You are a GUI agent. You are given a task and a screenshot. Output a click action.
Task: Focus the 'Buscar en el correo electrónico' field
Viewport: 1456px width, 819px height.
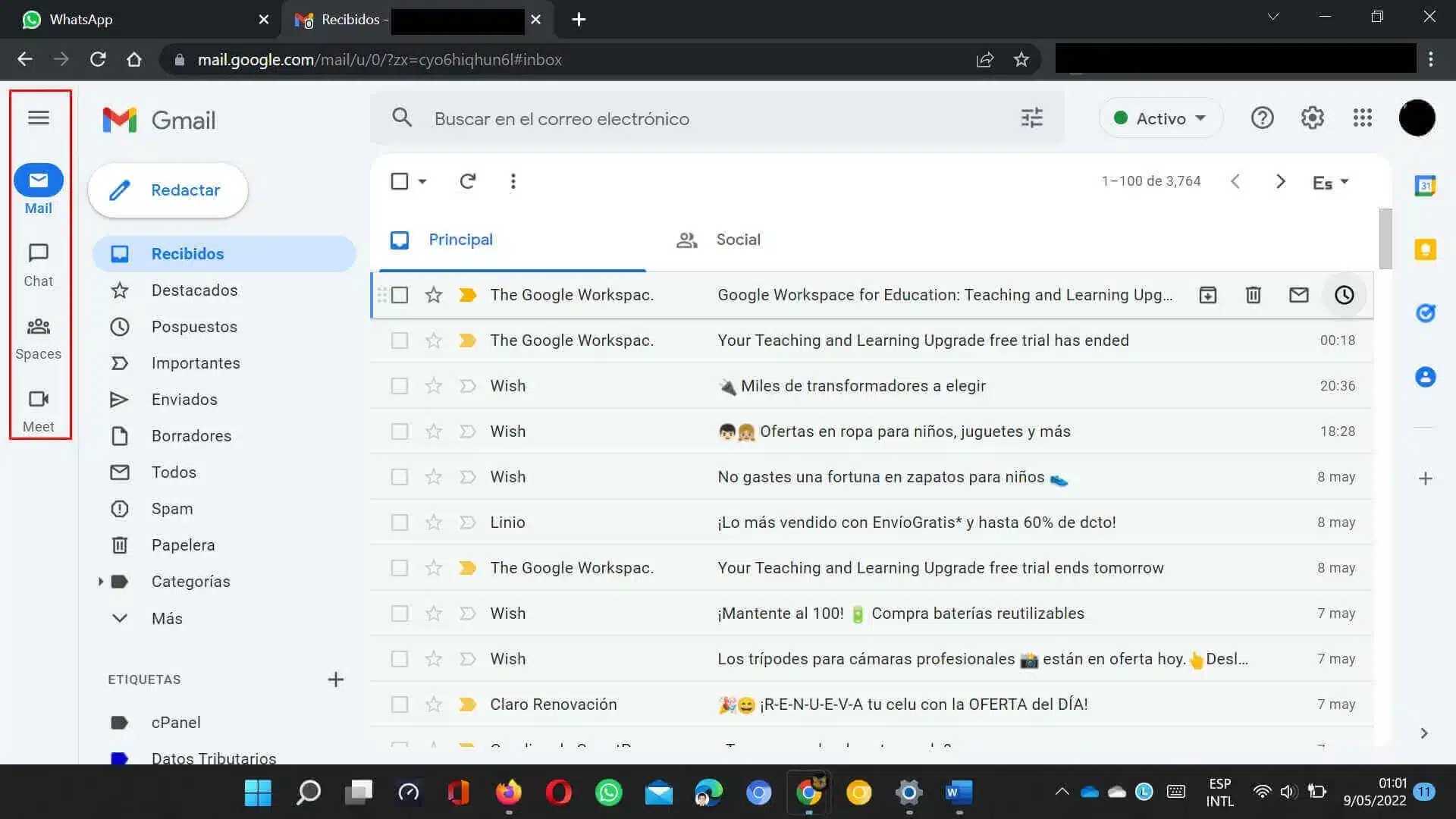717,118
